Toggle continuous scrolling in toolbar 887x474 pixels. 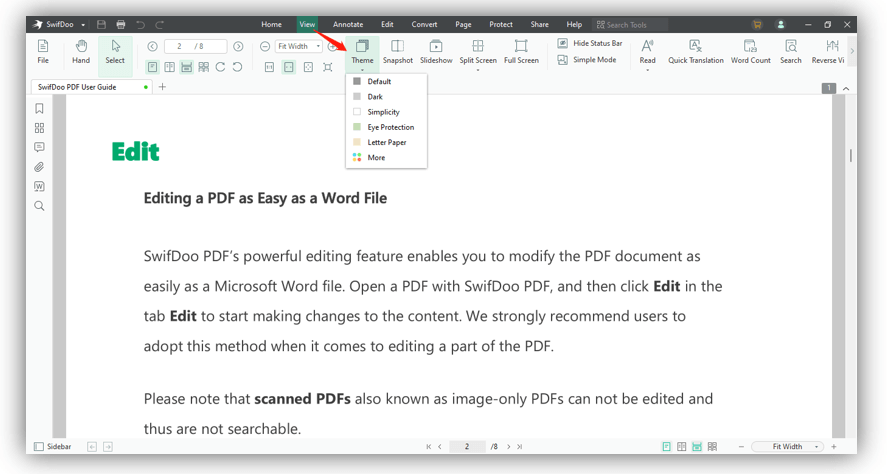pos(187,67)
